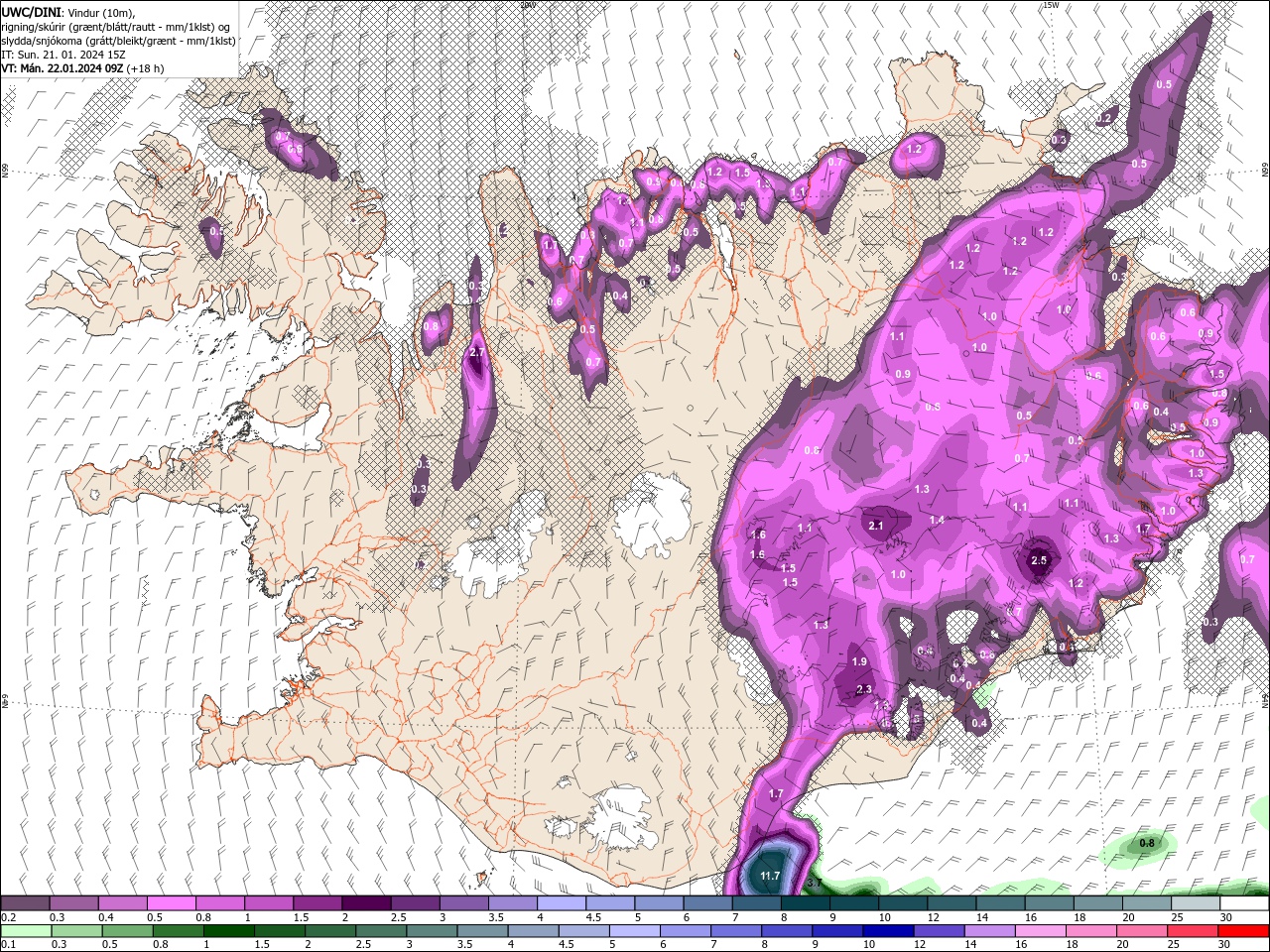The image size is (1270, 952).
Task: Select the dark teal 8 swatch in the top legend
Action: click(805, 903)
